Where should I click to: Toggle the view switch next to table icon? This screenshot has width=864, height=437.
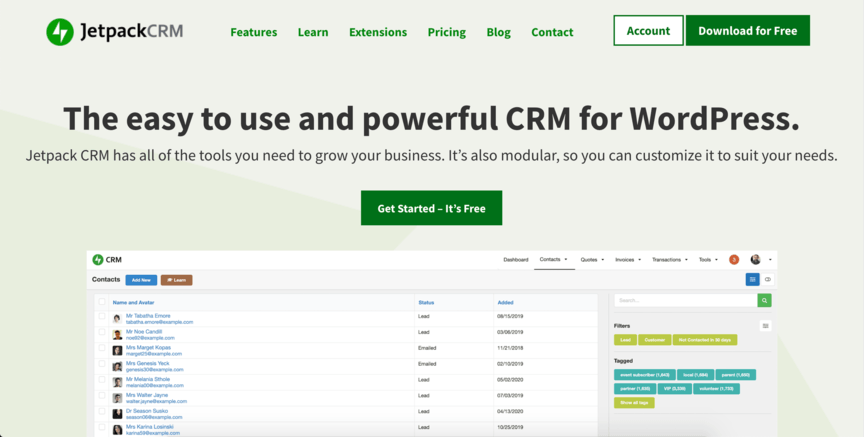coord(768,279)
